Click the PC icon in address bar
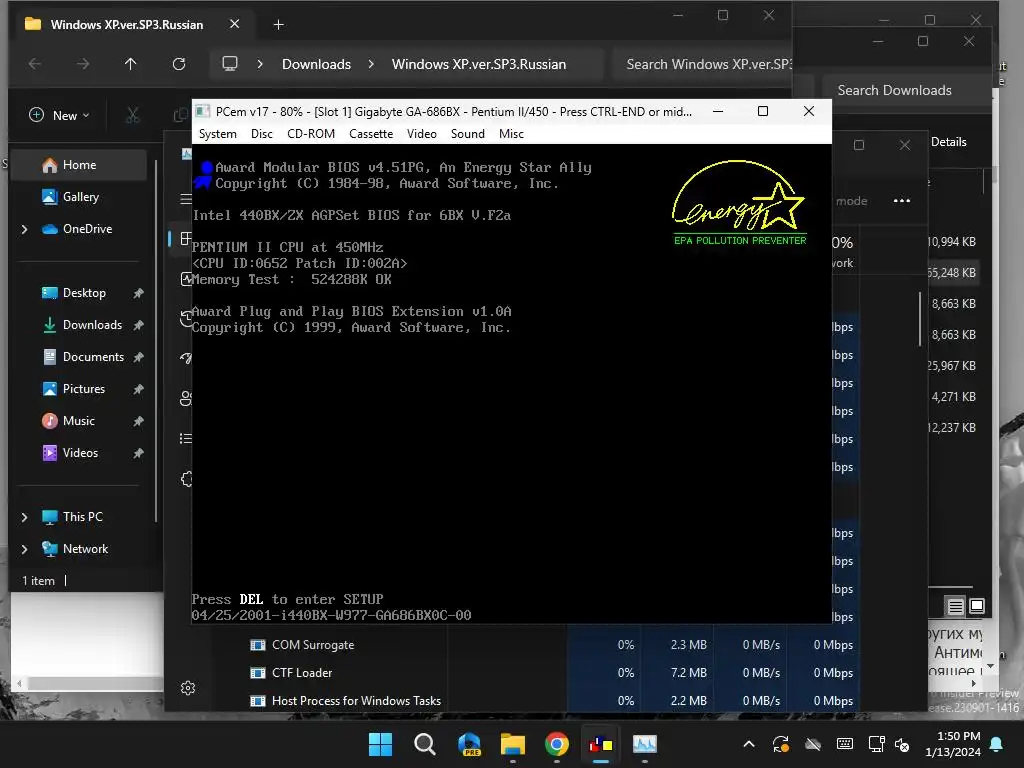 (x=230, y=64)
